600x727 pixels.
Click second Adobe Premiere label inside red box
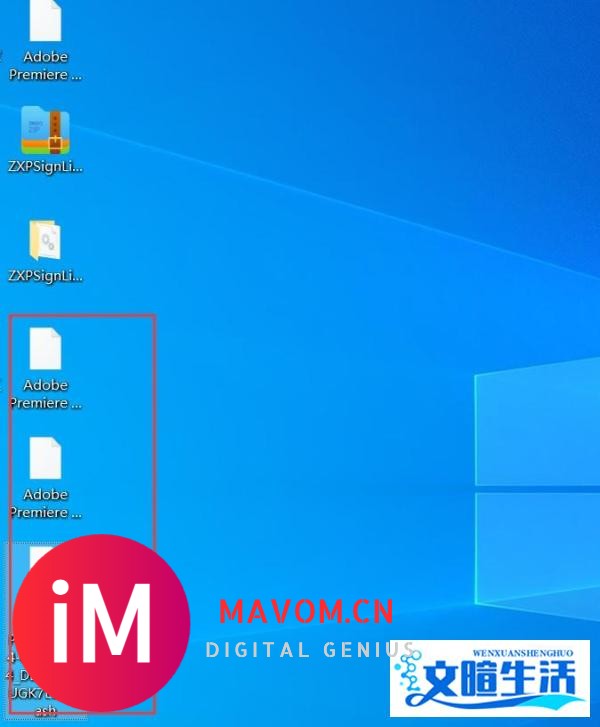point(45,503)
